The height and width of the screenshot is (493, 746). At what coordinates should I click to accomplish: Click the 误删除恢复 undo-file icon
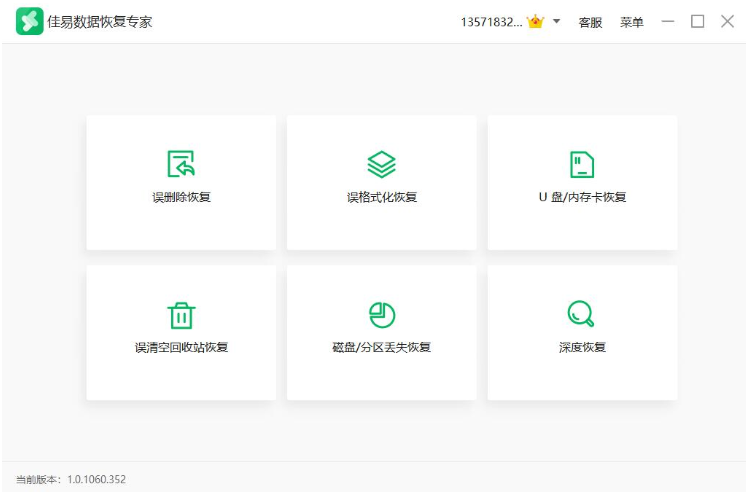pyautogui.click(x=181, y=164)
